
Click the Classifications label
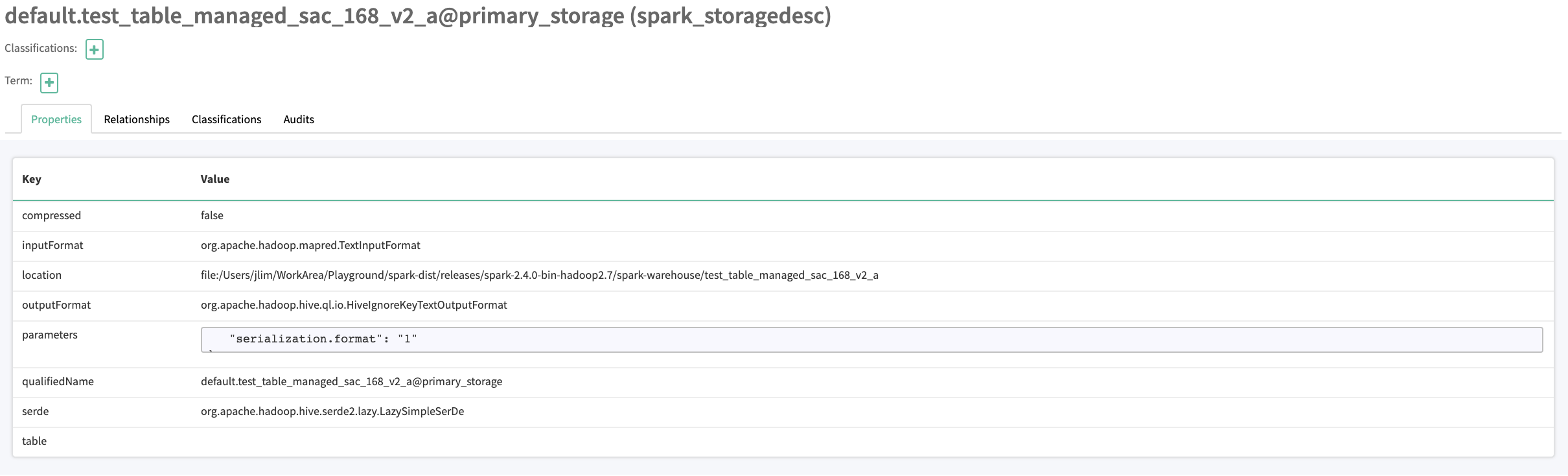tap(40, 48)
